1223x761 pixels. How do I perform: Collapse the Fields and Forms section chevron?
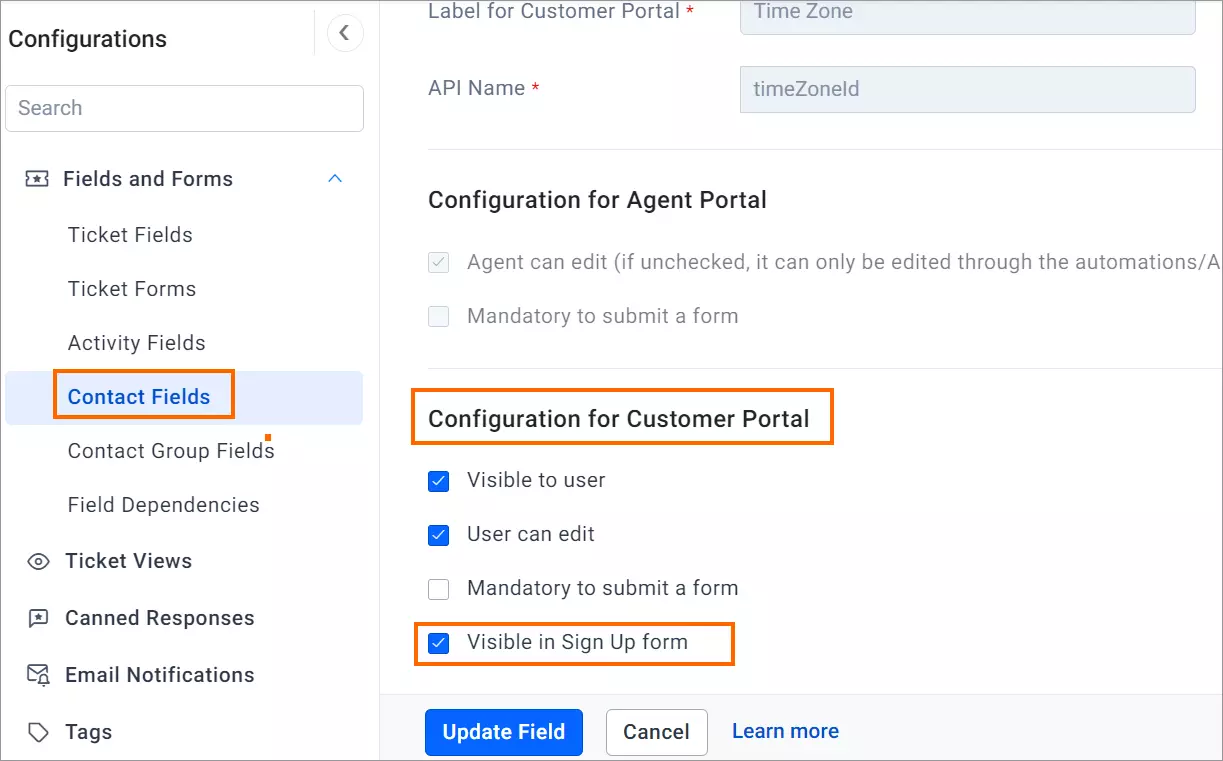[336, 179]
